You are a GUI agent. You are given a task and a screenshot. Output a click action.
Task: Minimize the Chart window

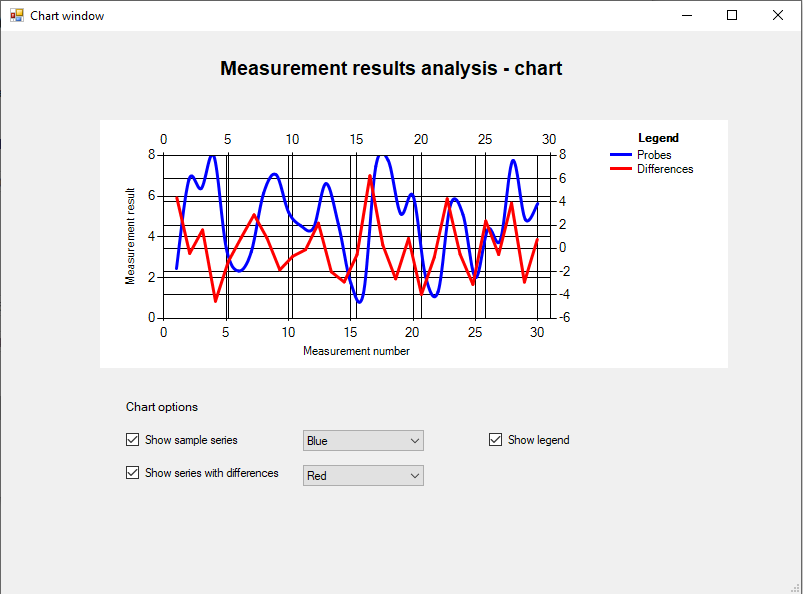coord(687,15)
